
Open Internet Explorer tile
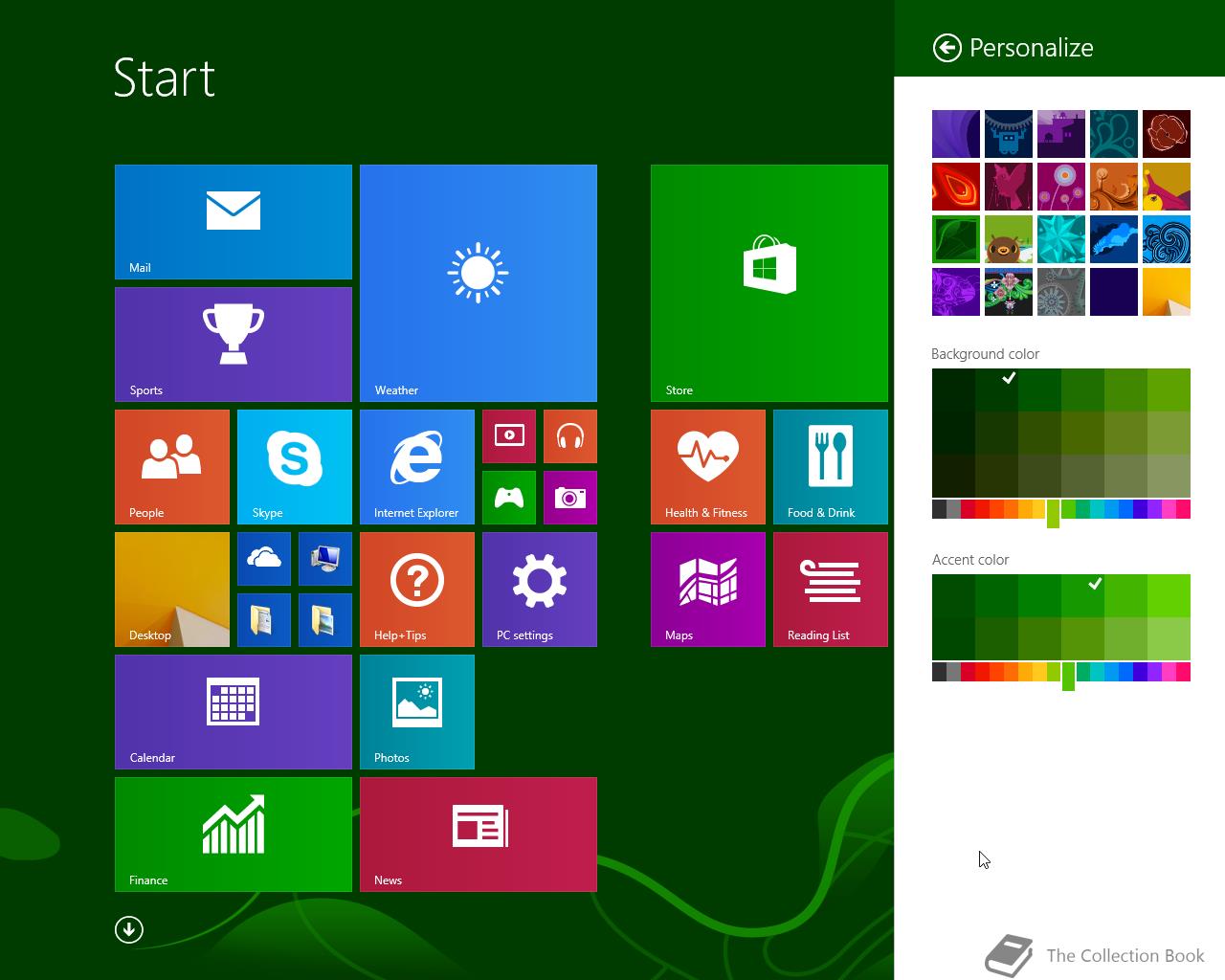click(x=417, y=467)
